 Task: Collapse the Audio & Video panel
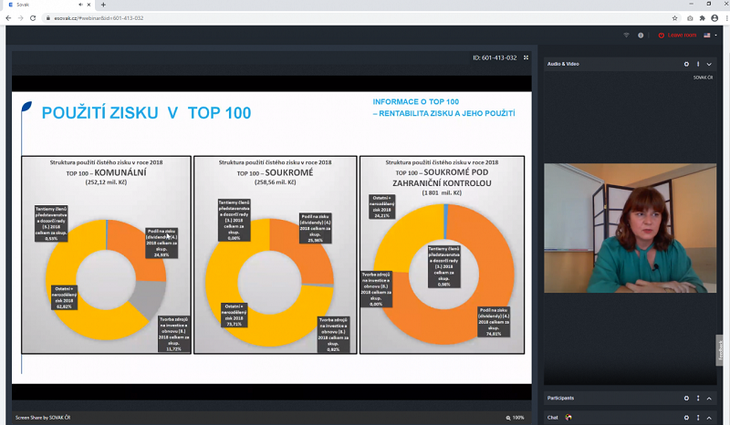(710, 64)
